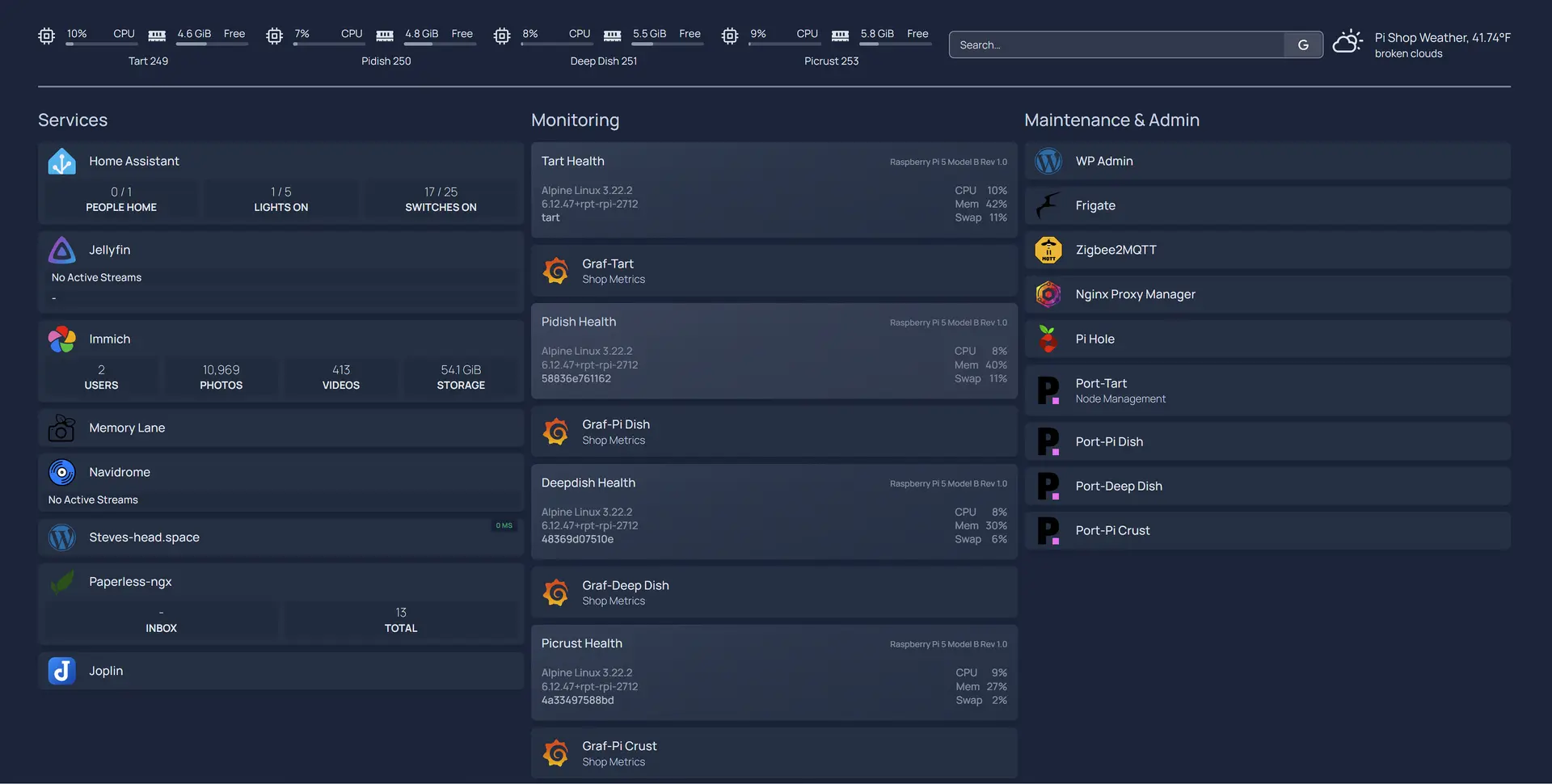Click Jellyfin No Active Streams text
Image resolution: width=1552 pixels, height=784 pixels.
click(96, 278)
